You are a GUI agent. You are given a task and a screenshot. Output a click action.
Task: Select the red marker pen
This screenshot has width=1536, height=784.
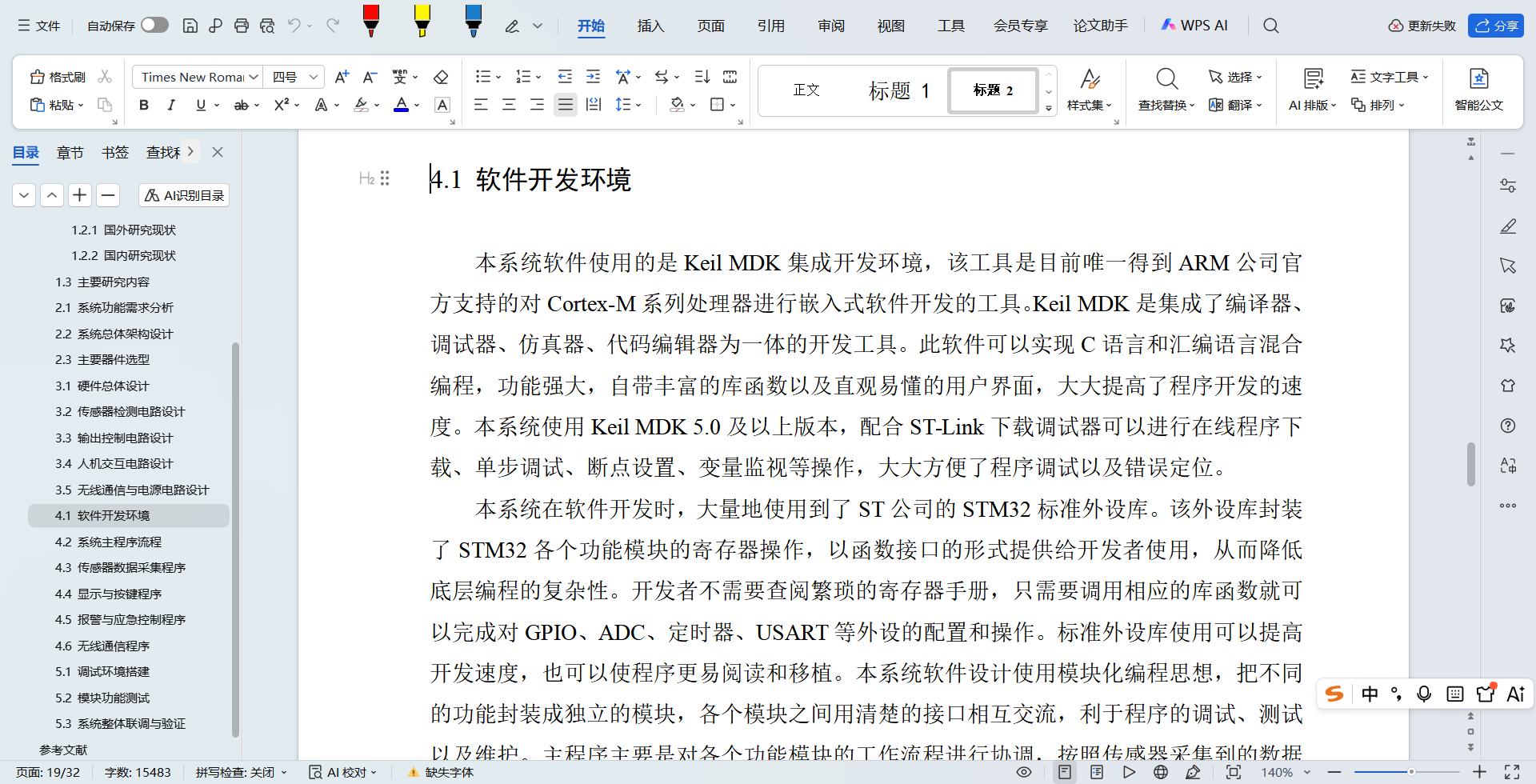(371, 21)
